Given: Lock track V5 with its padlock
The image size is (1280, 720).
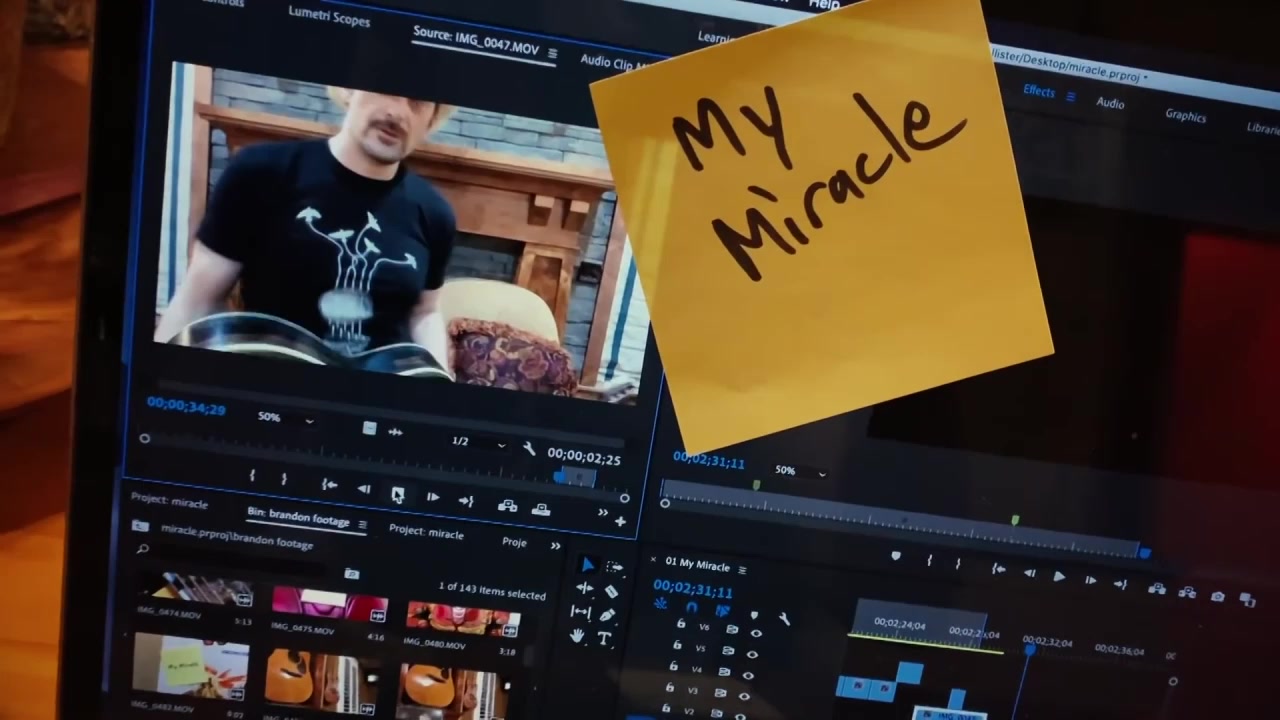Looking at the screenshot, I should [x=677, y=645].
